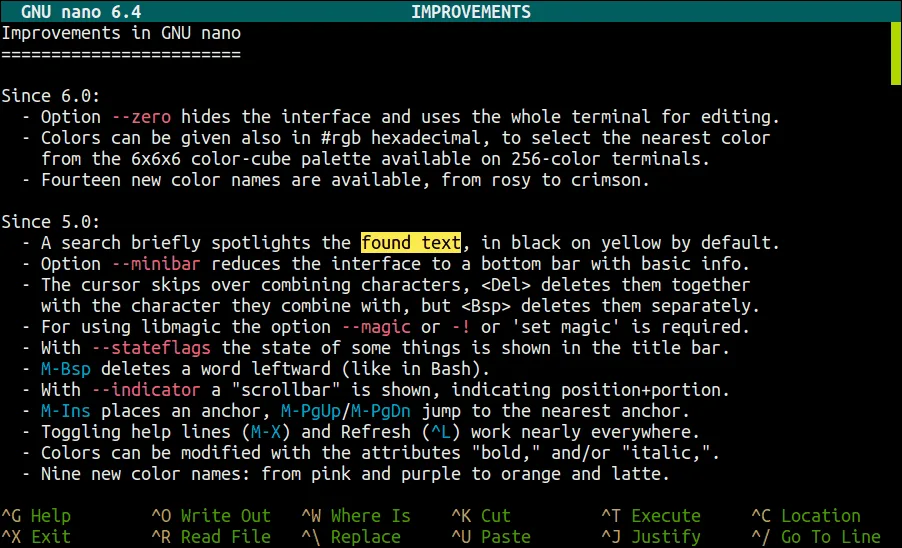Viewport: 902px width, 548px height.
Task: Select the ^R Read File shortcut
Action: (x=211, y=536)
